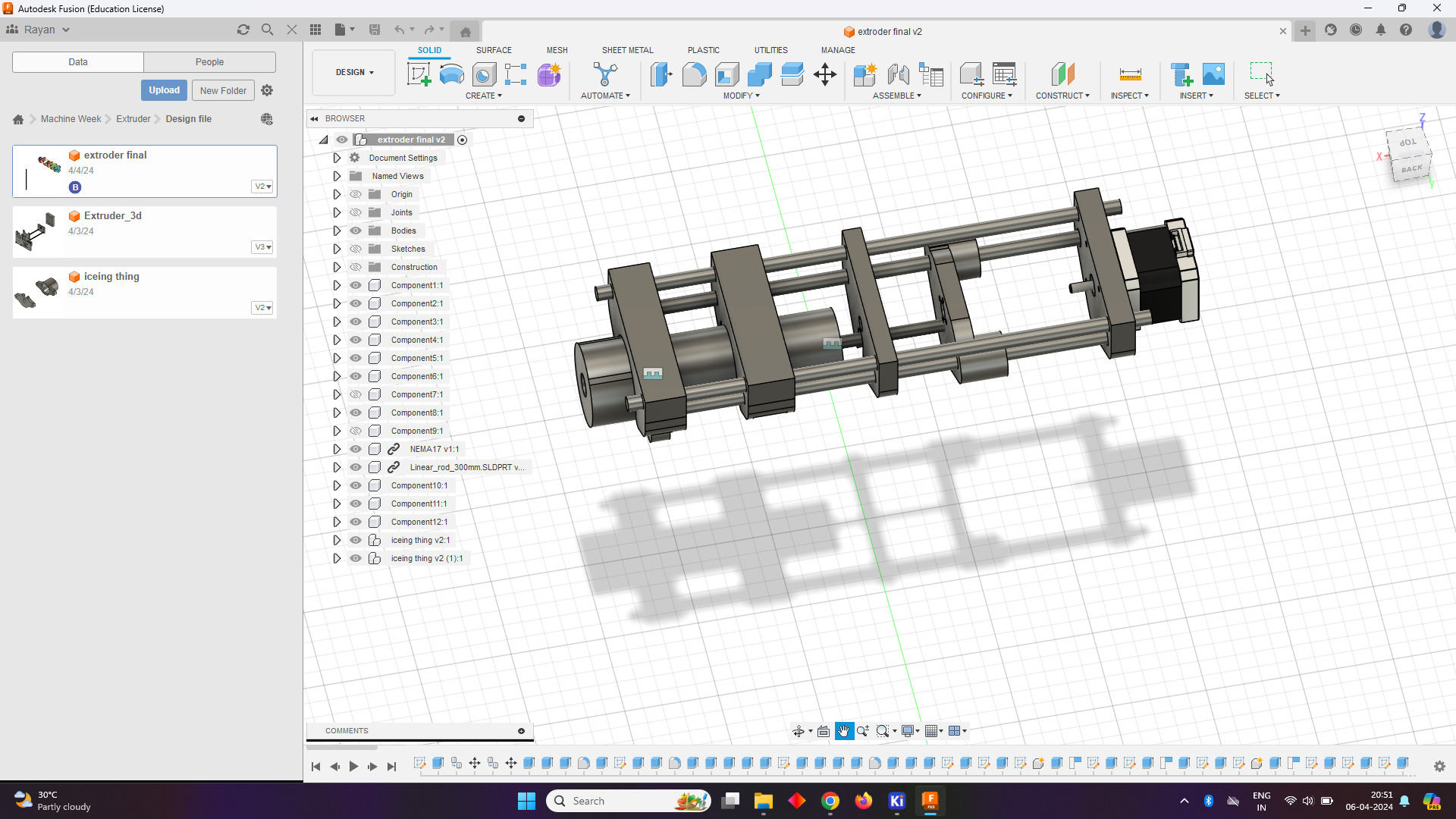Activate the Pan hand tool
The image size is (1456, 819).
(x=843, y=731)
